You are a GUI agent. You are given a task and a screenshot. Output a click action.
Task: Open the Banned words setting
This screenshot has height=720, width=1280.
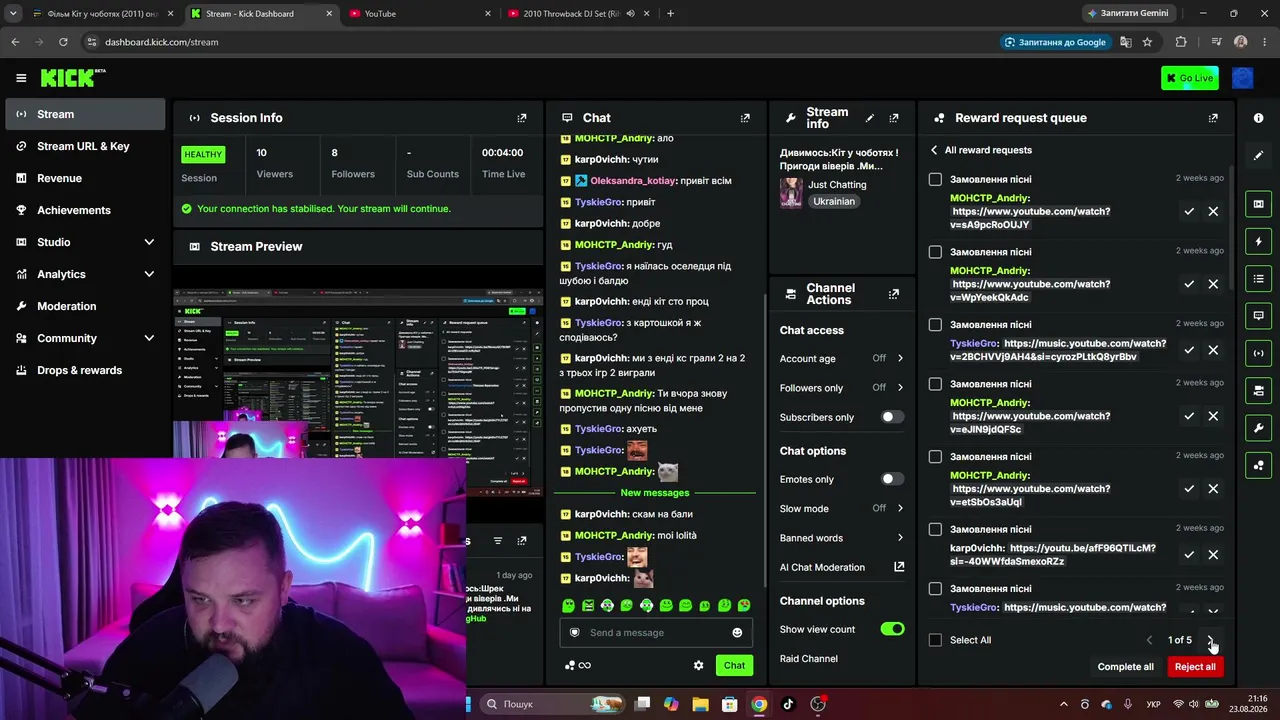(842, 538)
